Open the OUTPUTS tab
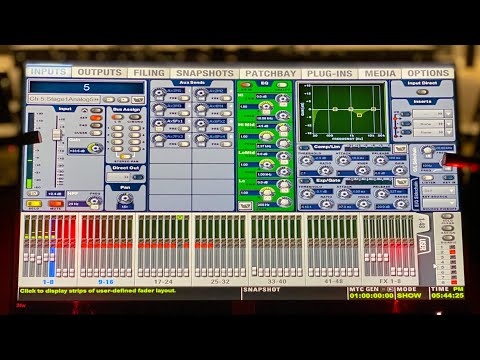Viewport: 480px width, 360px height. 99,72
